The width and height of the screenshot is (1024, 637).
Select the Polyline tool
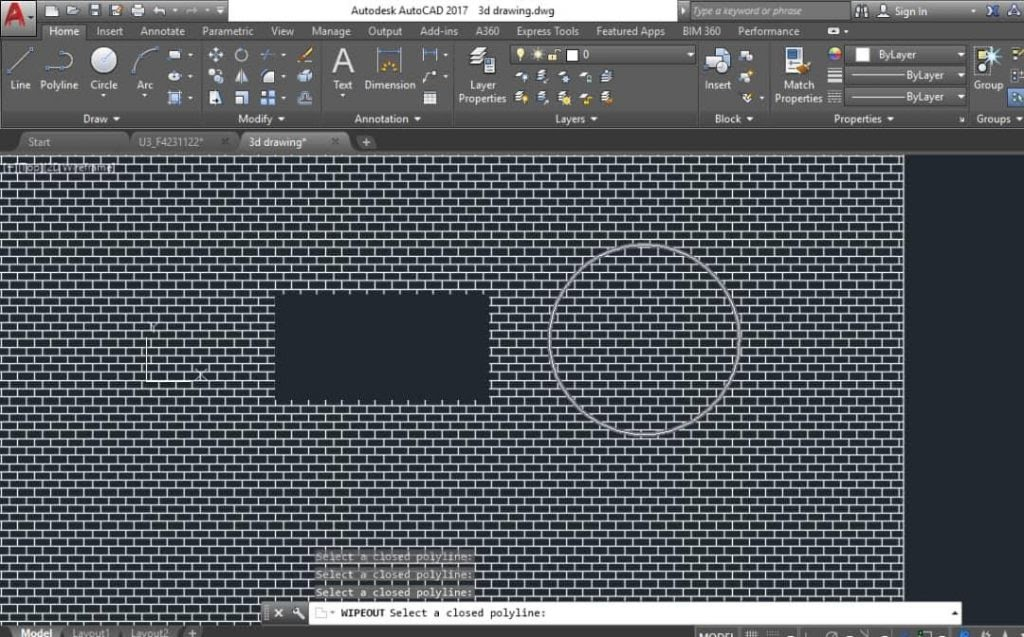click(59, 69)
